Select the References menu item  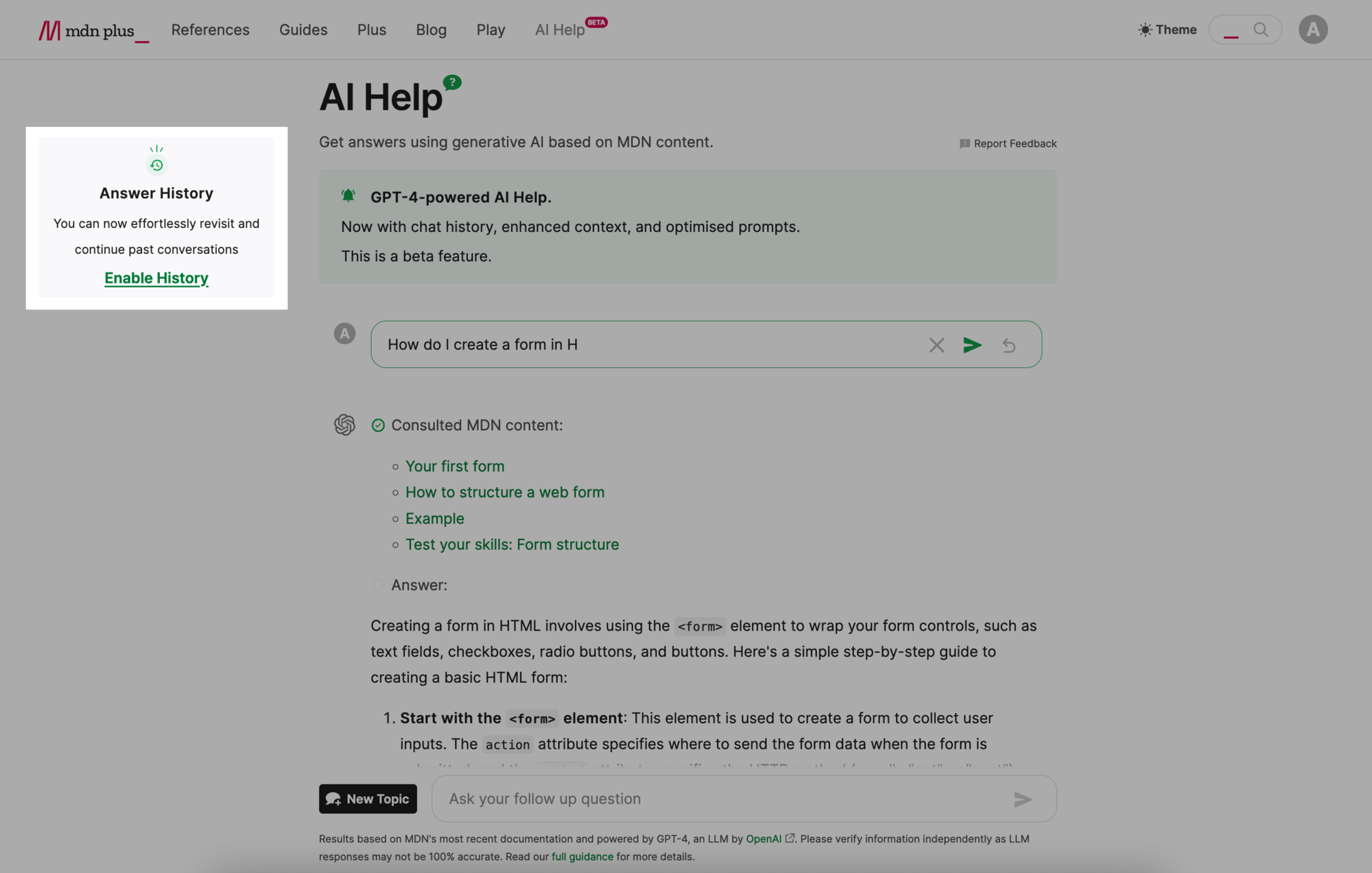211,29
